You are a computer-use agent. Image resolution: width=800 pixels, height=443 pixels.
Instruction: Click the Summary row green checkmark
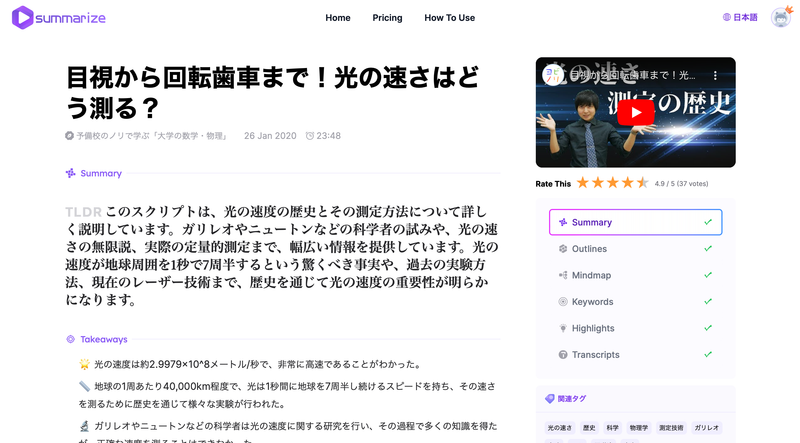click(708, 222)
